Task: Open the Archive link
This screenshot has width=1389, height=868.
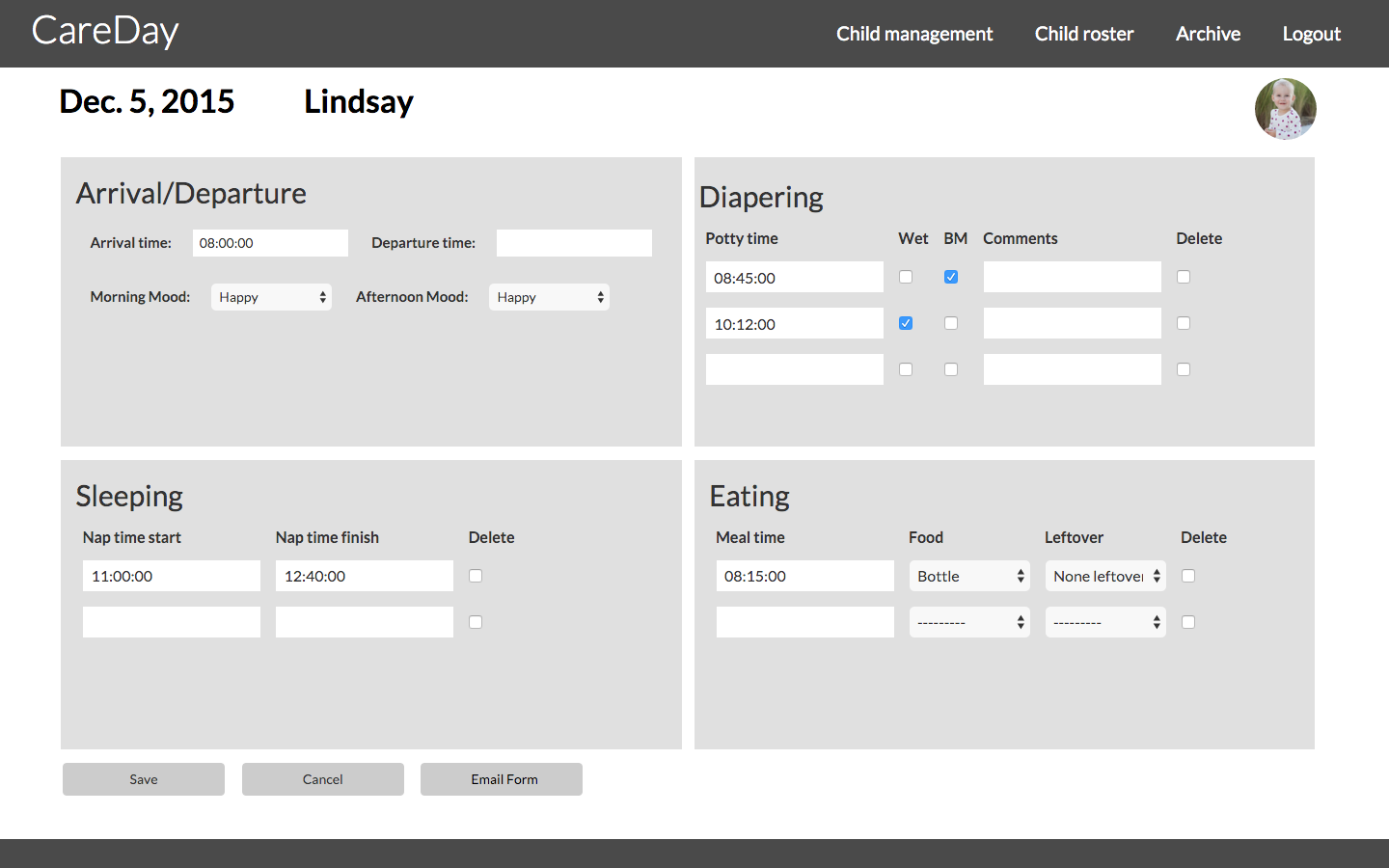Action: tap(1208, 34)
